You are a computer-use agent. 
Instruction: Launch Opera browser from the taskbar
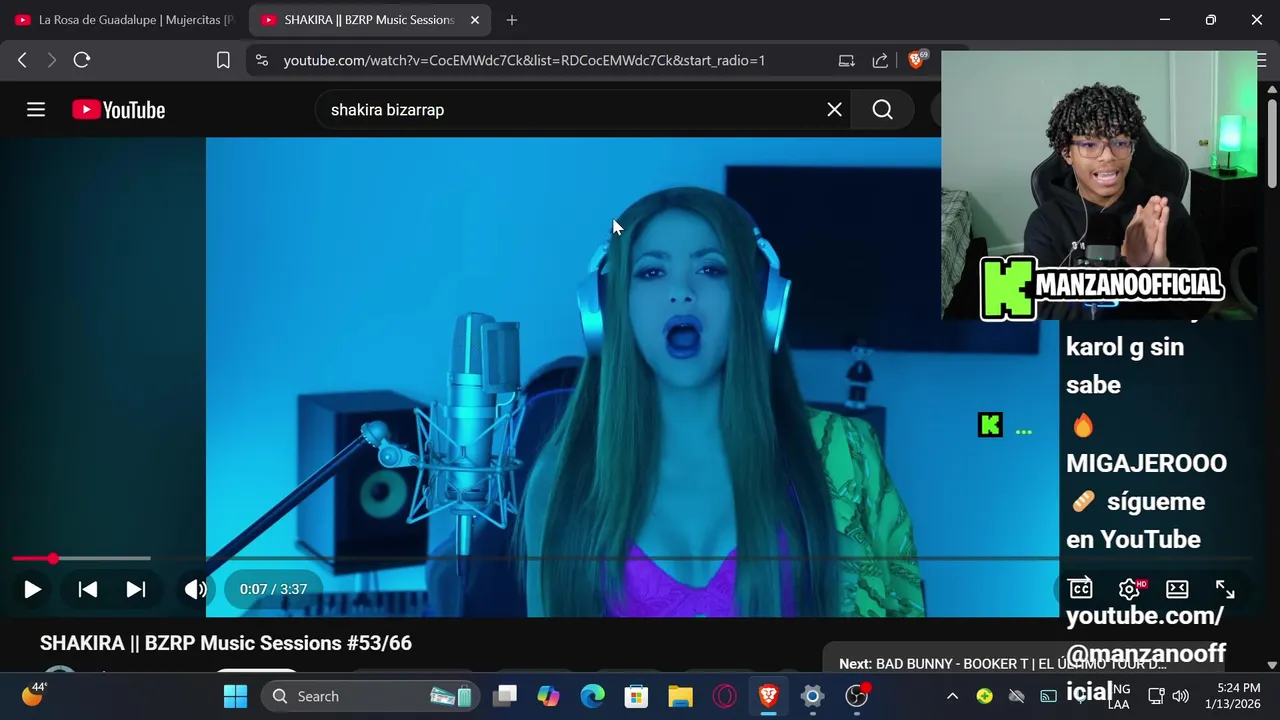click(x=724, y=696)
